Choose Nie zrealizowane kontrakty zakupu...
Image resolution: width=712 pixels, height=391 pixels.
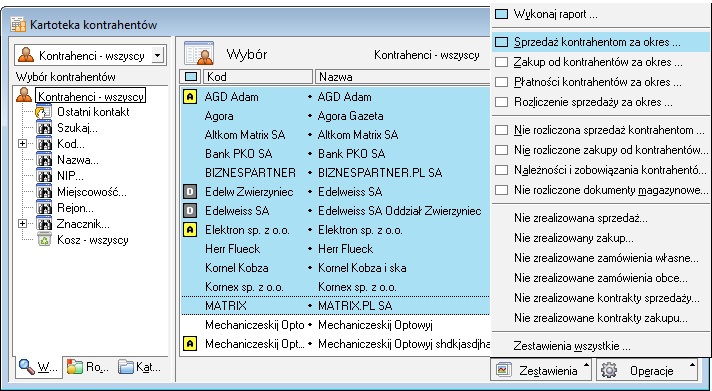(x=600, y=318)
